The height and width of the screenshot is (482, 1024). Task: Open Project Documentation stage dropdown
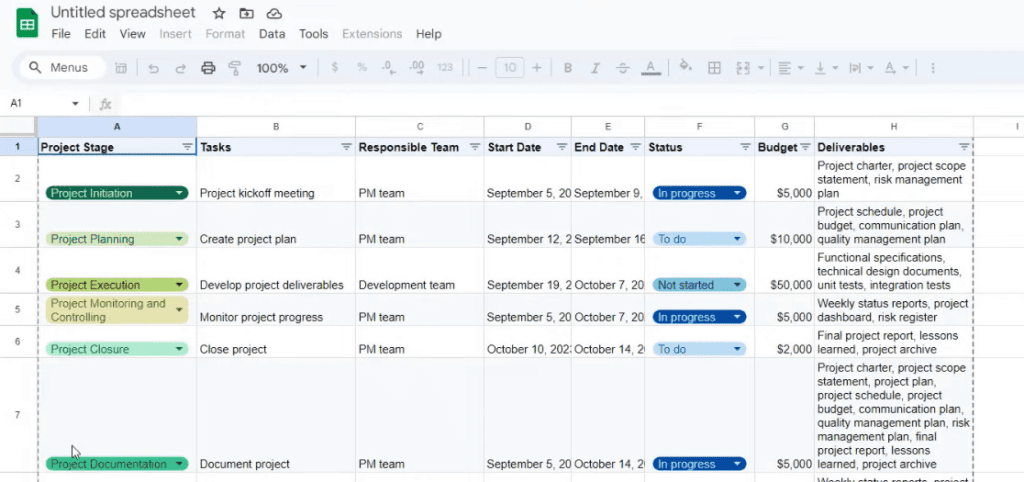[x=179, y=464]
